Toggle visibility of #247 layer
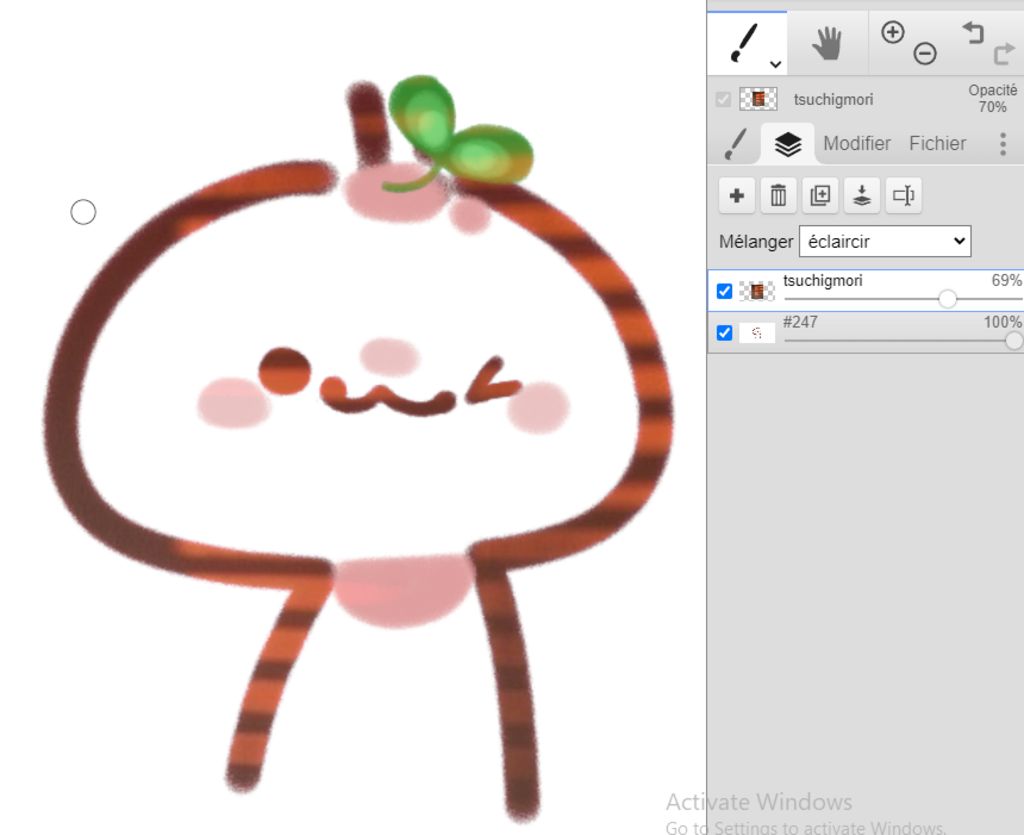1024x835 pixels. tap(724, 332)
